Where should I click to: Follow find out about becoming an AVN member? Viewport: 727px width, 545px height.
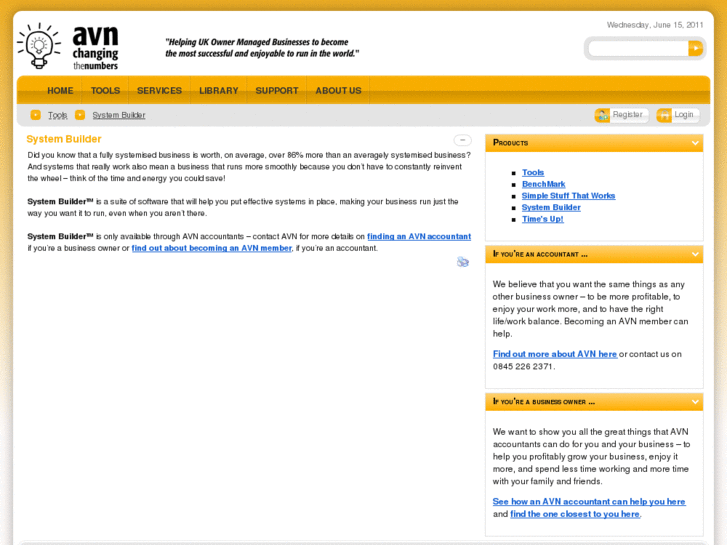[x=212, y=248]
